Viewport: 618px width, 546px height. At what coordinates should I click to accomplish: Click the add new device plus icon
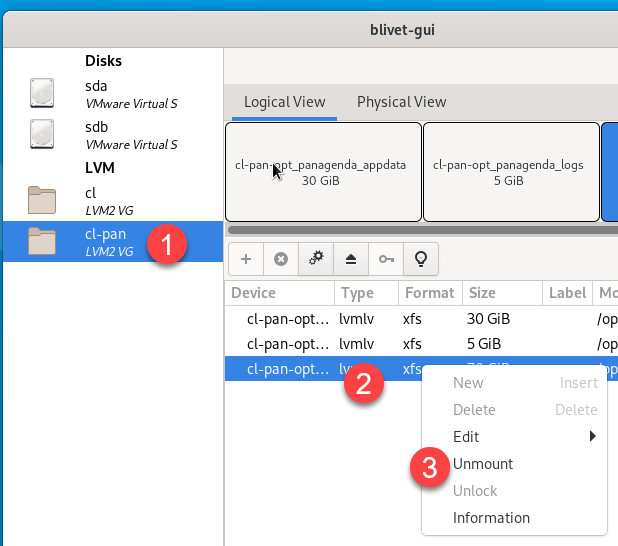246,259
